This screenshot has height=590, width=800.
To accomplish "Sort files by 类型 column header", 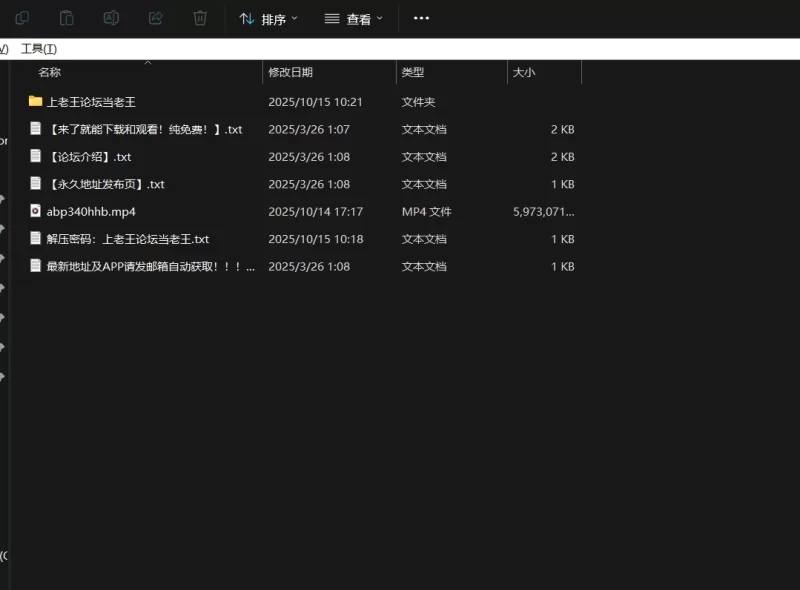I will 413,73.
